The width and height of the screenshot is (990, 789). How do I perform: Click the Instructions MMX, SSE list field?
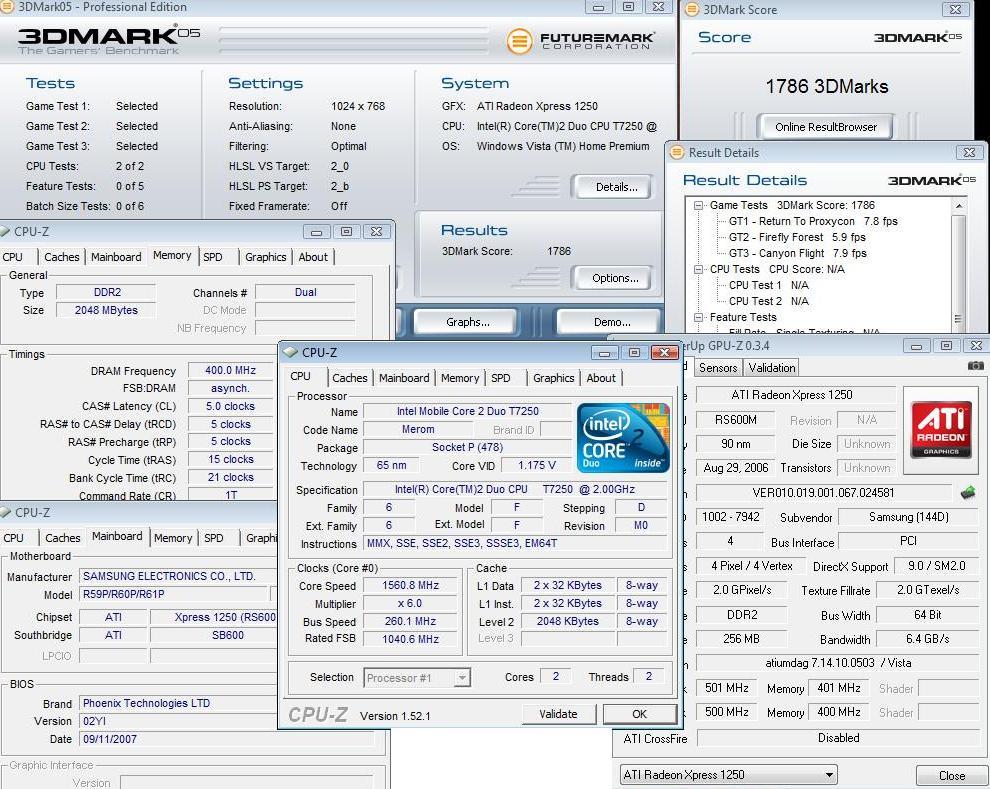pyautogui.click(x=515, y=543)
